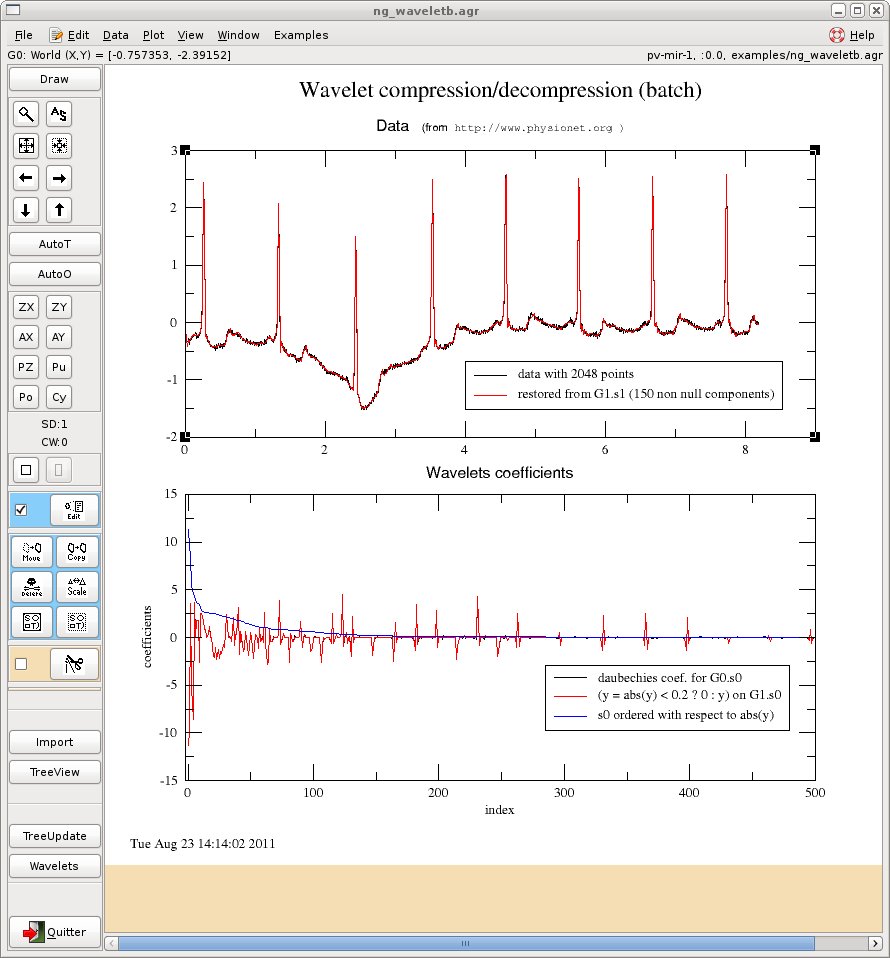Toggle the empty square button below CW:0
The image size is (890, 958).
pyautogui.click(x=25, y=469)
